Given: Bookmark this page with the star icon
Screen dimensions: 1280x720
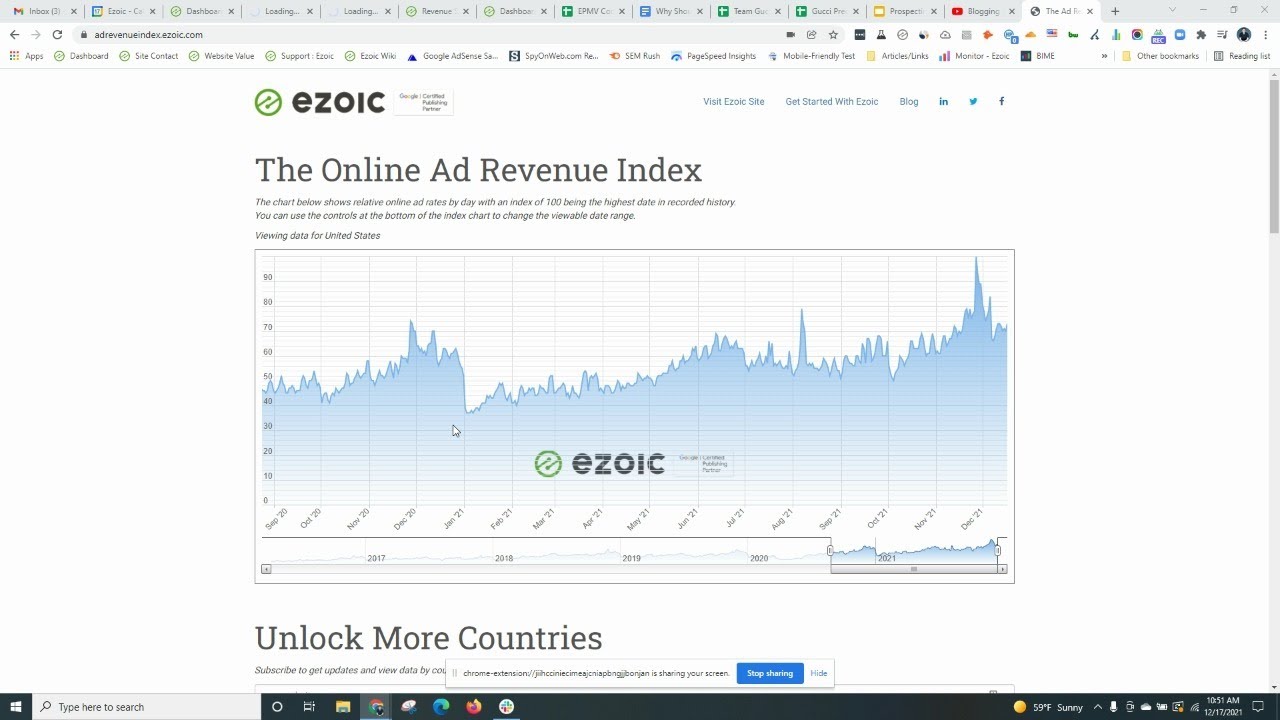Looking at the screenshot, I should click(833, 34).
